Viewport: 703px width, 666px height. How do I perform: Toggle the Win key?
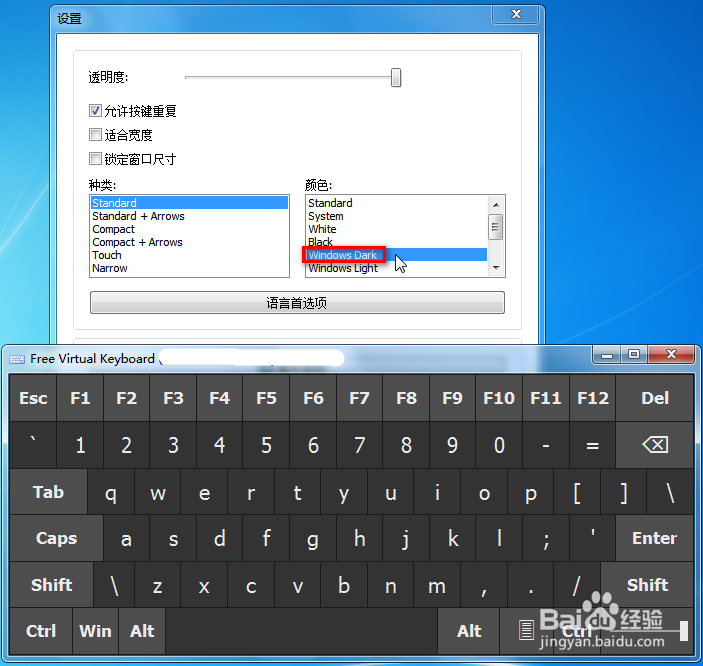click(x=95, y=631)
